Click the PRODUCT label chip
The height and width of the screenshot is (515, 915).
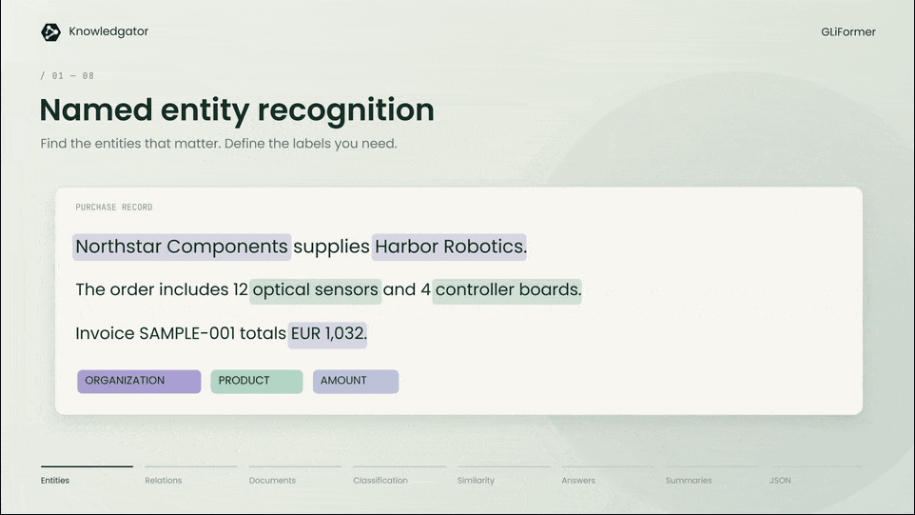pos(257,381)
